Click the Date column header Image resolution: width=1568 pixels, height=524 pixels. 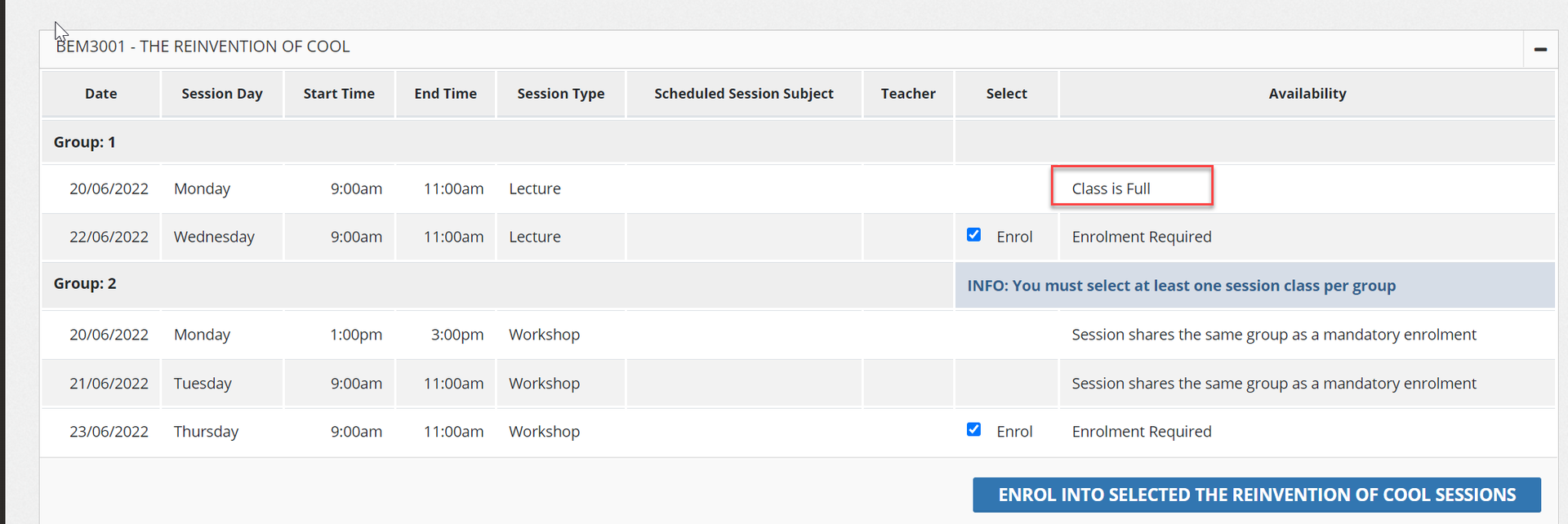[100, 94]
